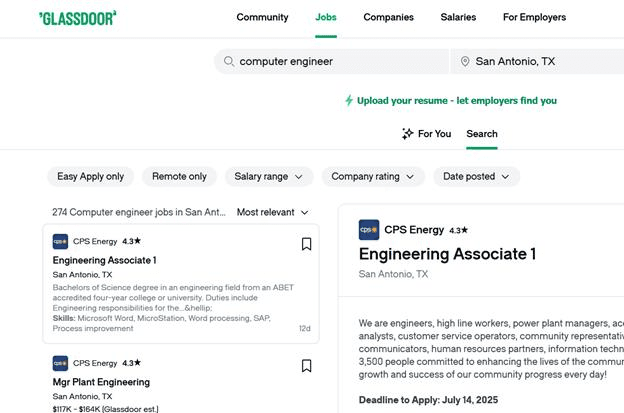
Task: Click the Engineering Associate 1 detail heading
Action: tap(447, 254)
